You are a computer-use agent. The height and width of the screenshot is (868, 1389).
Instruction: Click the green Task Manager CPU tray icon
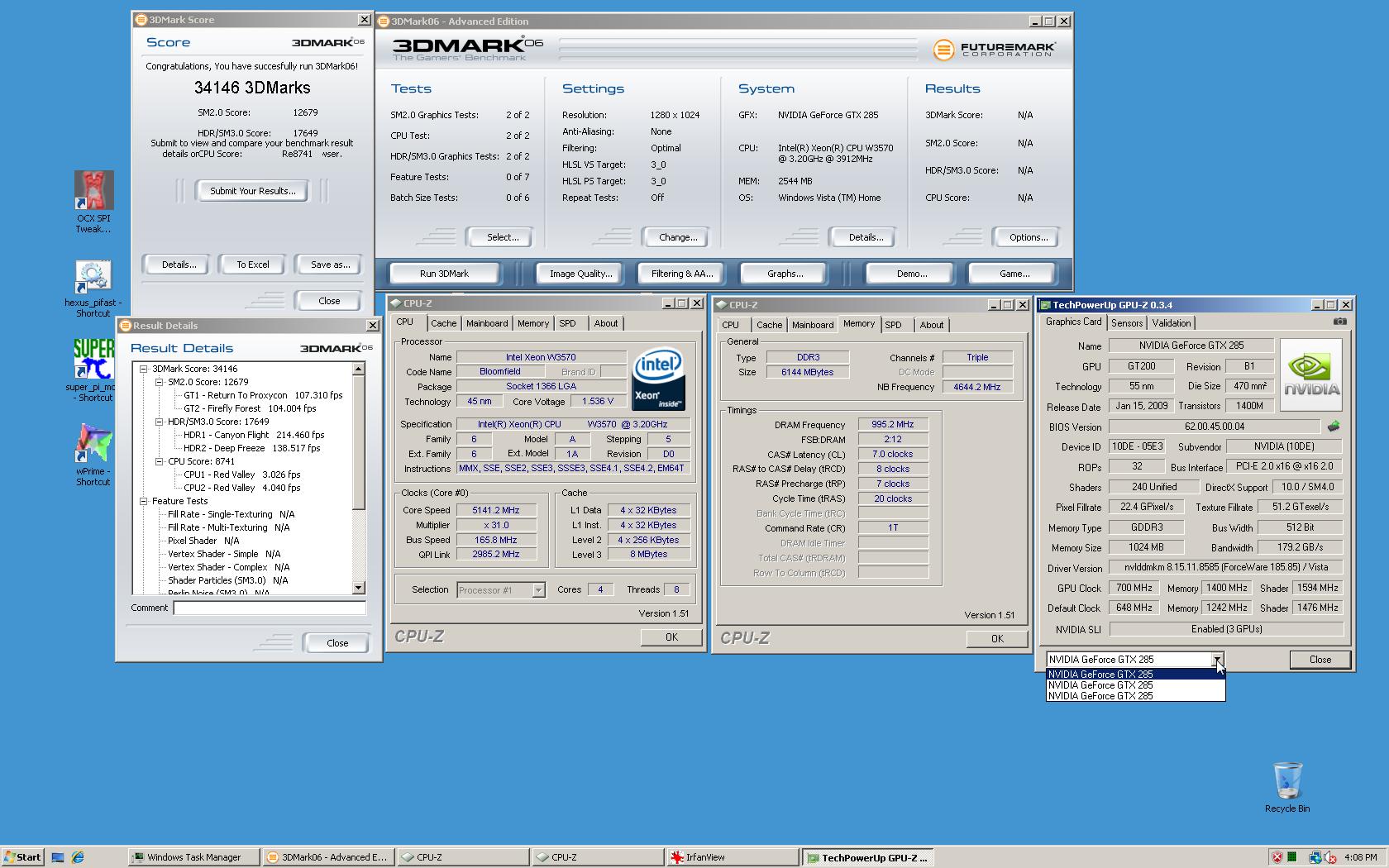pos(1291,857)
